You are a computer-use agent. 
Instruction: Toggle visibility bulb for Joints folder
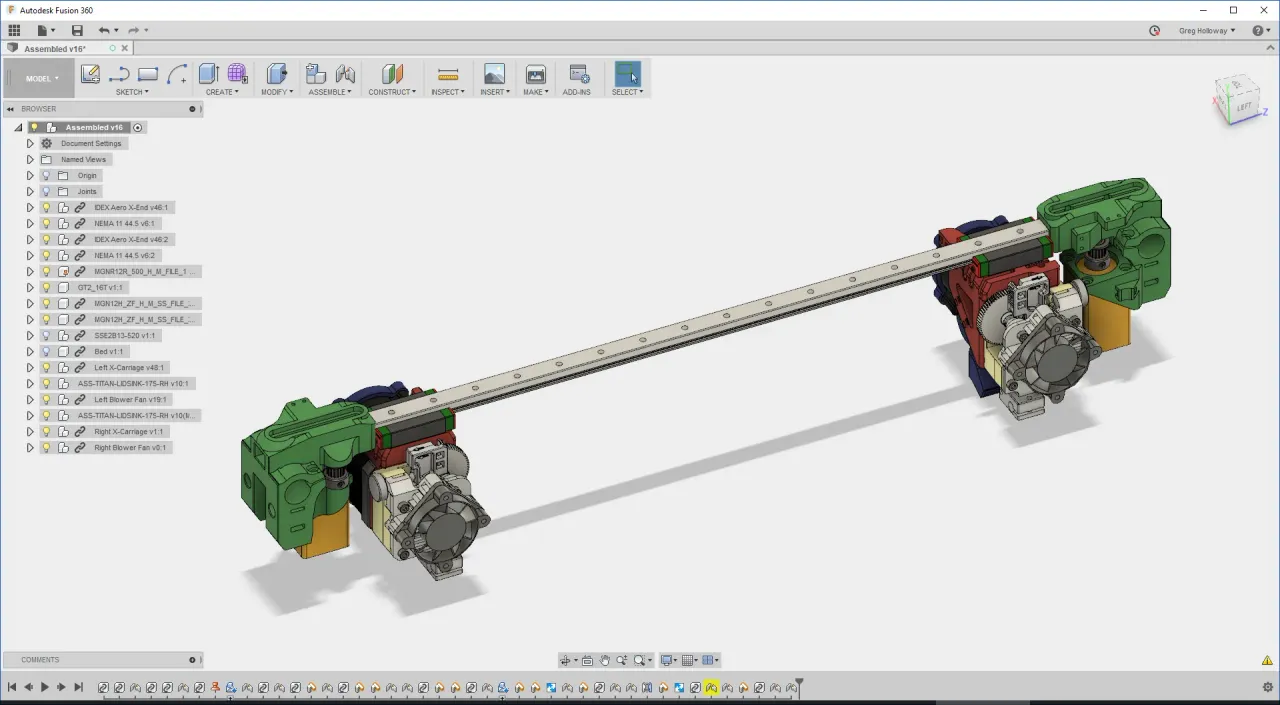(x=45, y=191)
